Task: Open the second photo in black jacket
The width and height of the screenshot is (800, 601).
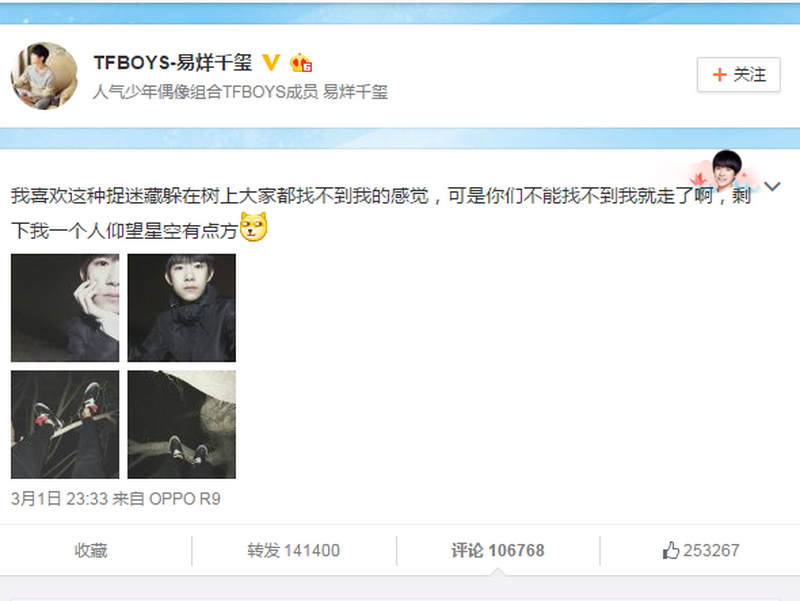Action: pyautogui.click(x=182, y=308)
